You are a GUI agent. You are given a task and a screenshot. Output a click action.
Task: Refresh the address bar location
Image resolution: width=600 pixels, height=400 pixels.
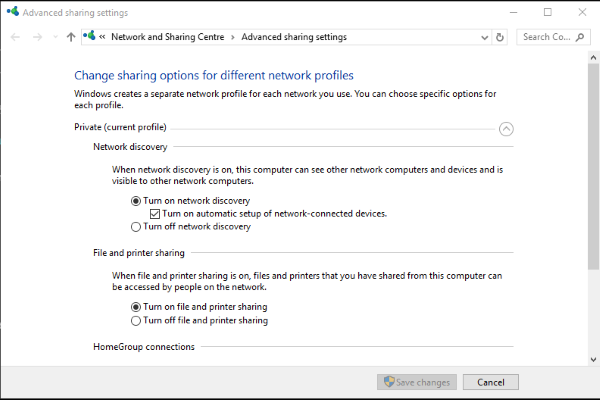(499, 37)
